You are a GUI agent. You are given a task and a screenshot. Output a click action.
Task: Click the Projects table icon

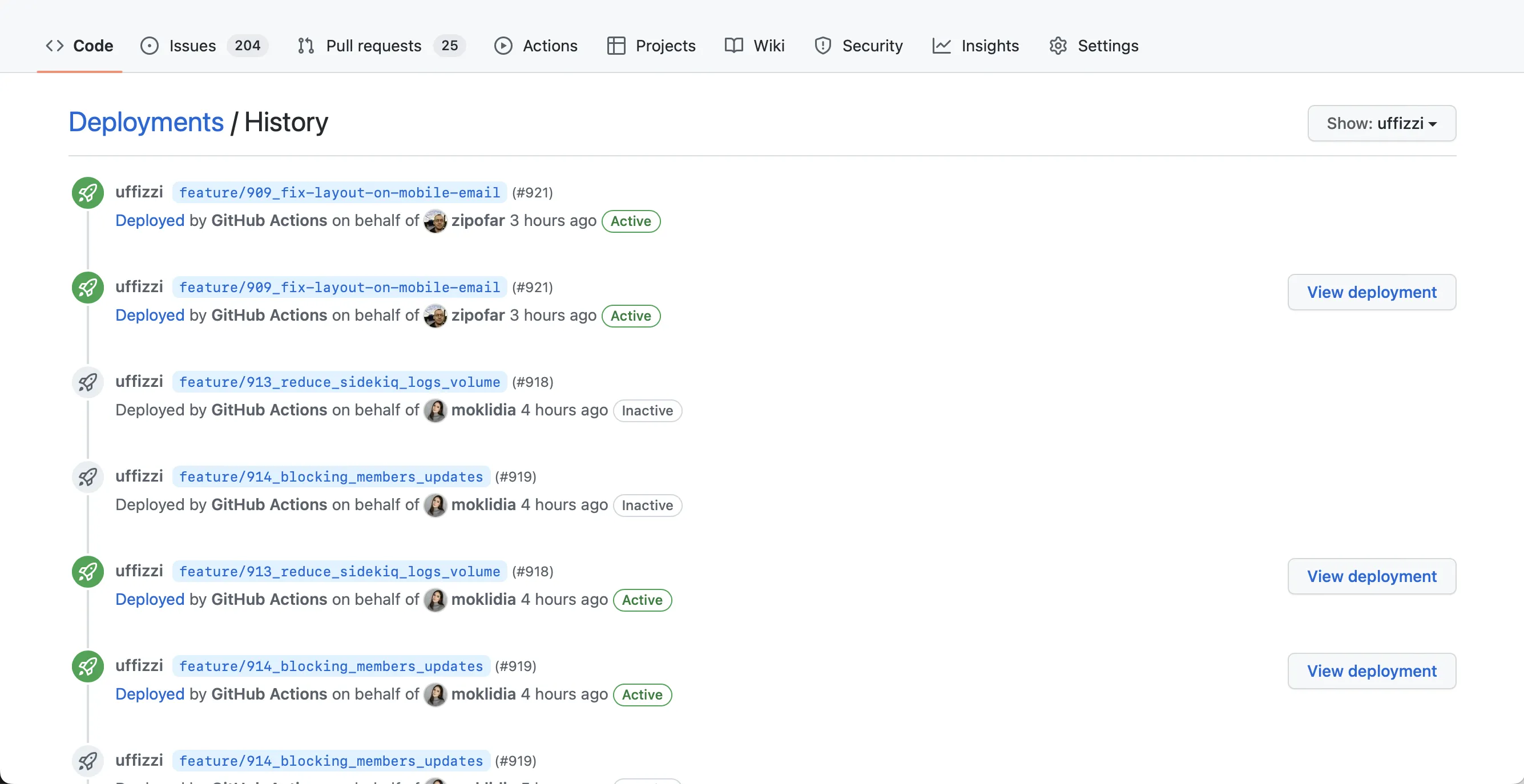[x=616, y=46]
